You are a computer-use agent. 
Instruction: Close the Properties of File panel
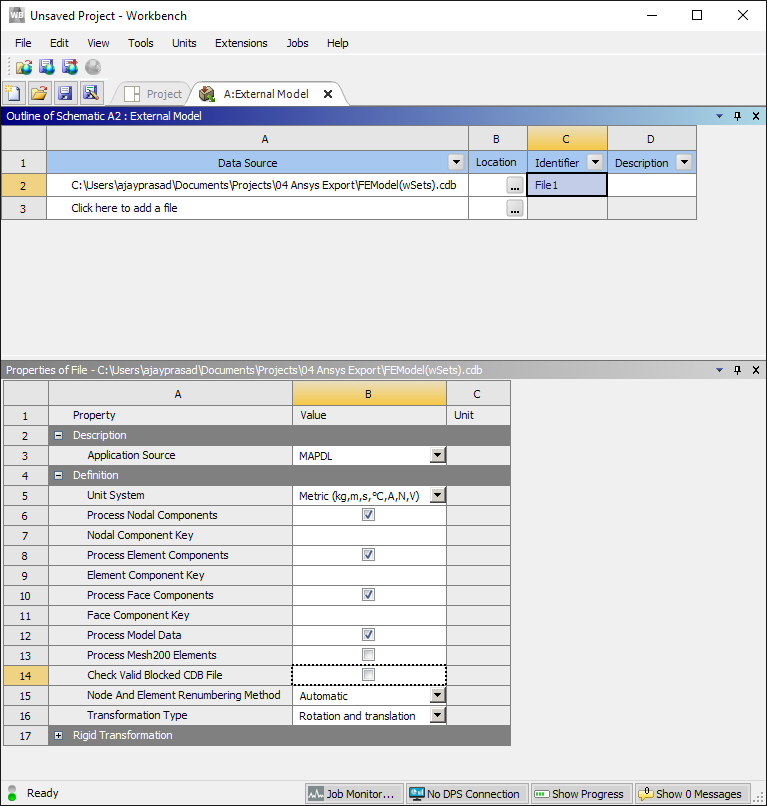pos(756,370)
